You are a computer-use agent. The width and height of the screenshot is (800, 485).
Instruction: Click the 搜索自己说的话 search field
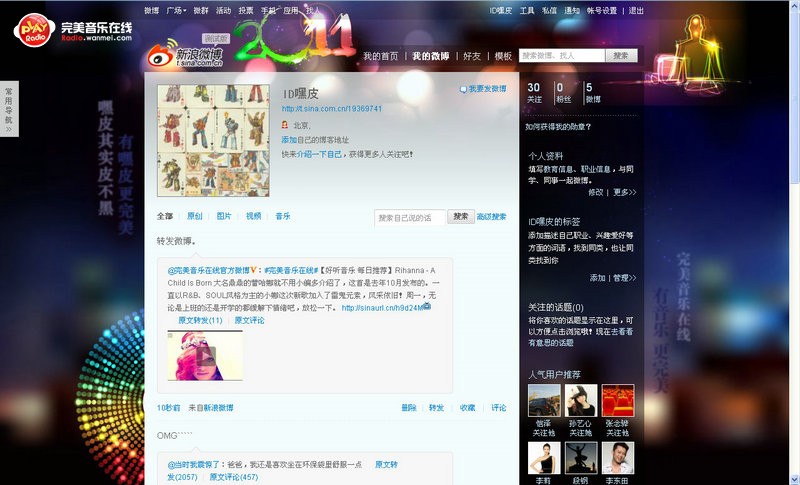coord(410,217)
